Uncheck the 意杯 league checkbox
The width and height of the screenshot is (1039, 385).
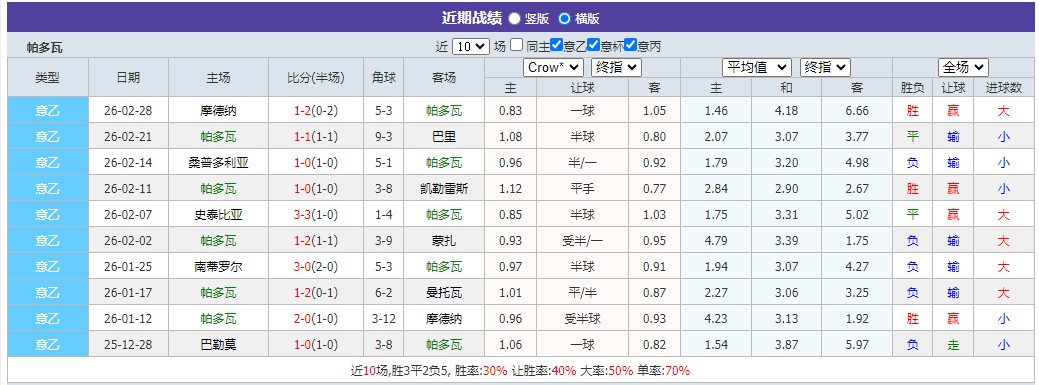click(x=594, y=45)
